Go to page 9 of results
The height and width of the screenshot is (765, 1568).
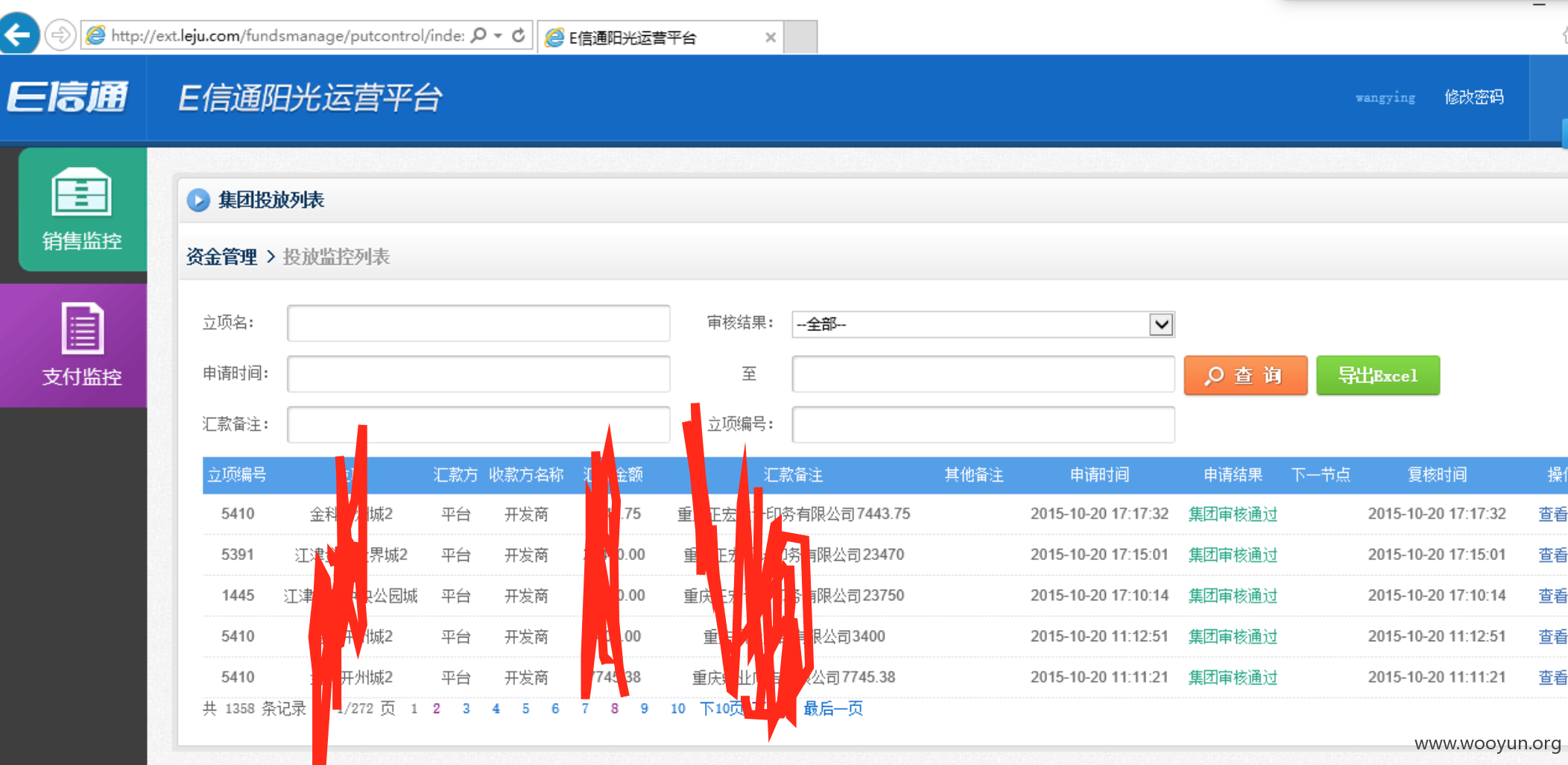click(644, 708)
